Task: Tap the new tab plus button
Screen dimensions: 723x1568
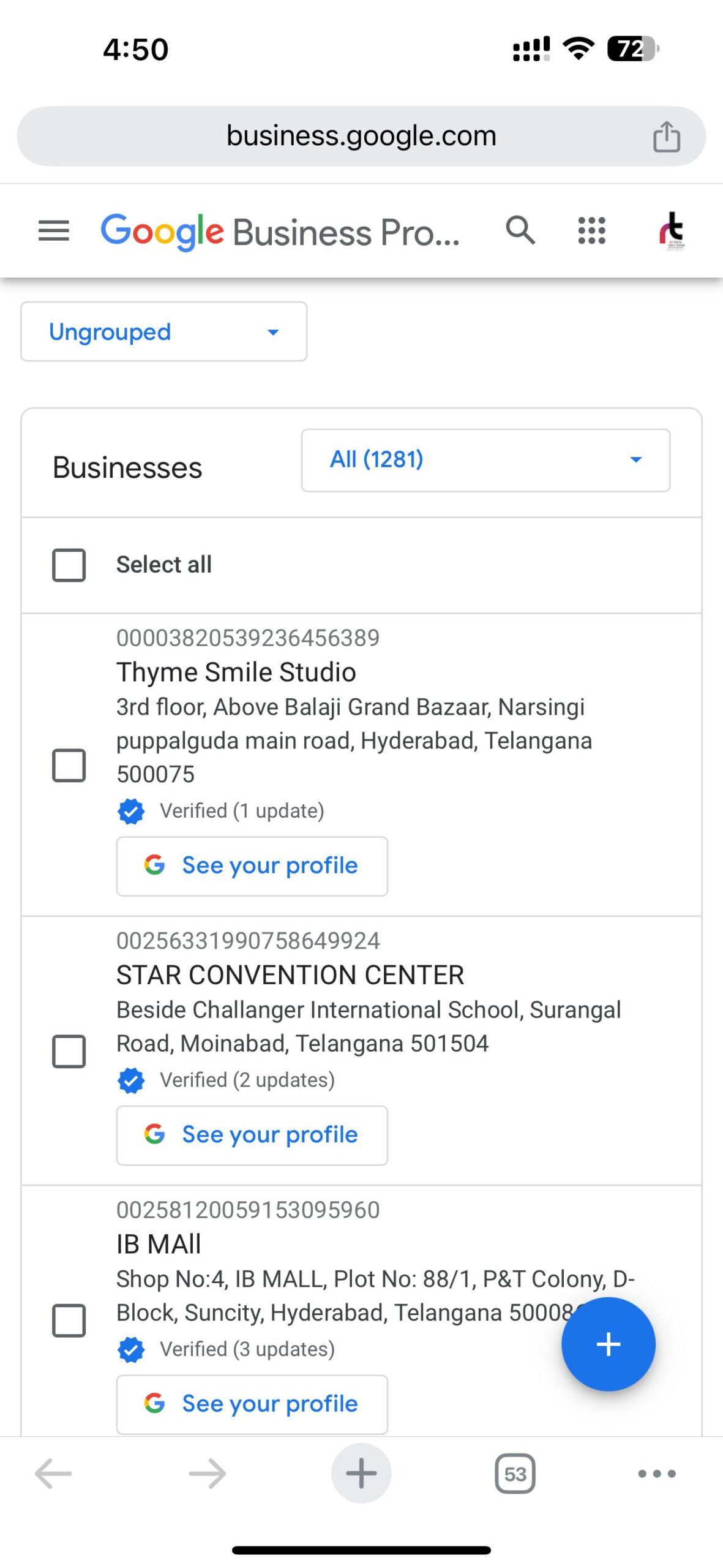Action: pyautogui.click(x=361, y=1473)
